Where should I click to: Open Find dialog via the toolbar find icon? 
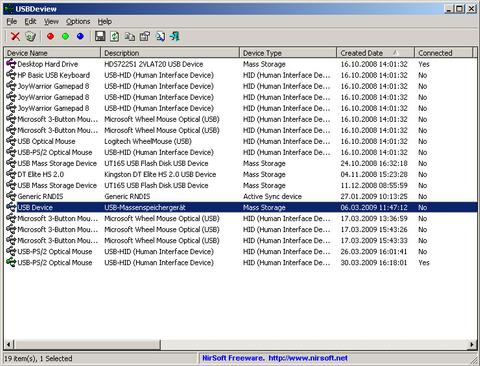pos(160,36)
